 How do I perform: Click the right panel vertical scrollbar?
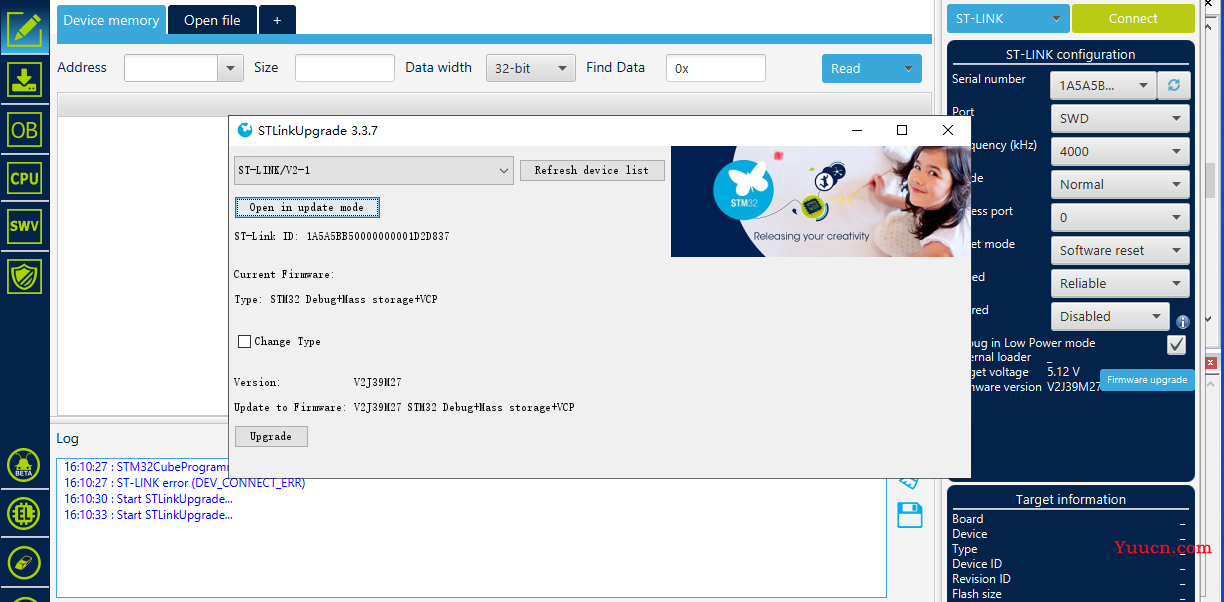(1209, 182)
